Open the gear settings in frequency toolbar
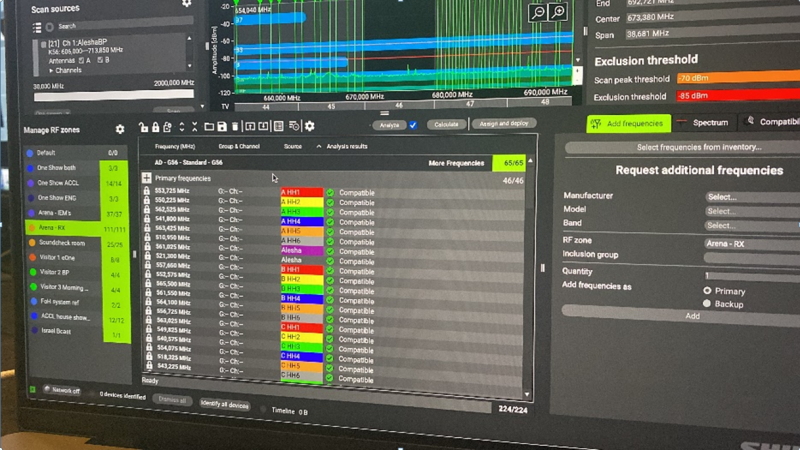Image resolution: width=800 pixels, height=450 pixels. coord(309,126)
